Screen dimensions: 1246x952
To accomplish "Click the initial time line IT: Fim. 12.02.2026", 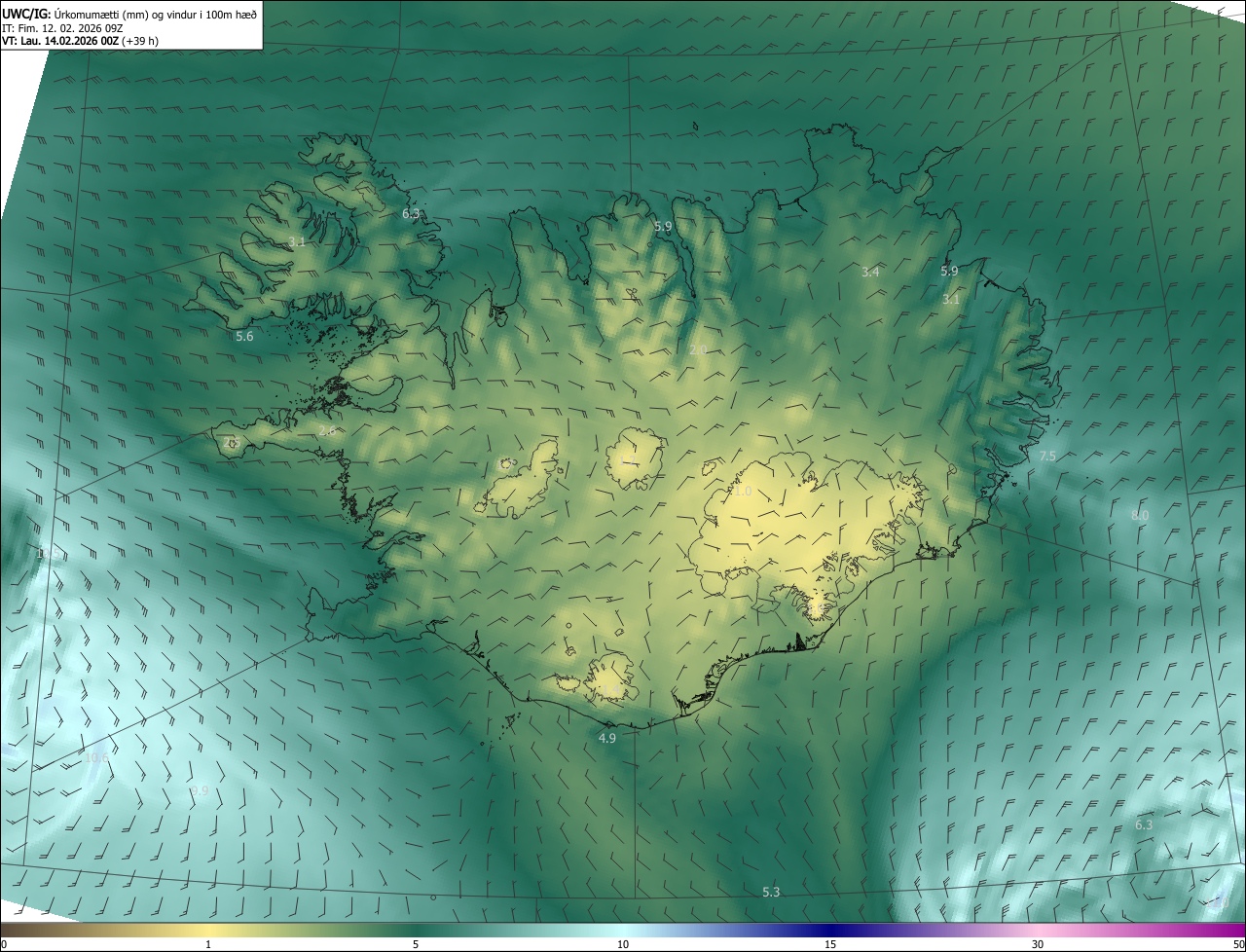I will [61, 27].
